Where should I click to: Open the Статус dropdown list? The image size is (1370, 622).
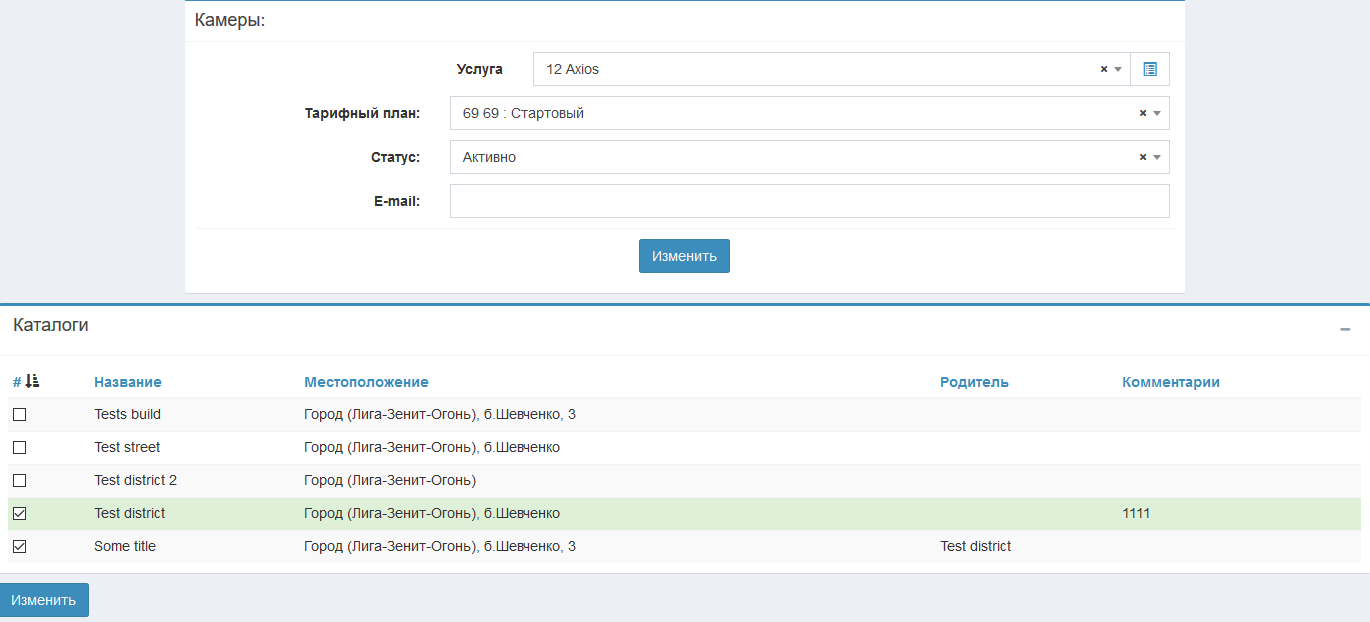(1157, 158)
